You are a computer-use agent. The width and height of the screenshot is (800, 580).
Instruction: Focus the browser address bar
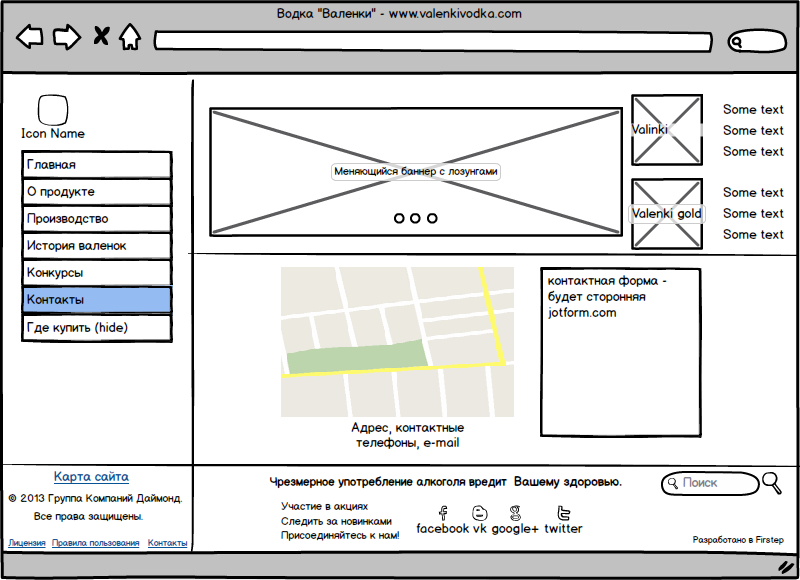tap(433, 42)
